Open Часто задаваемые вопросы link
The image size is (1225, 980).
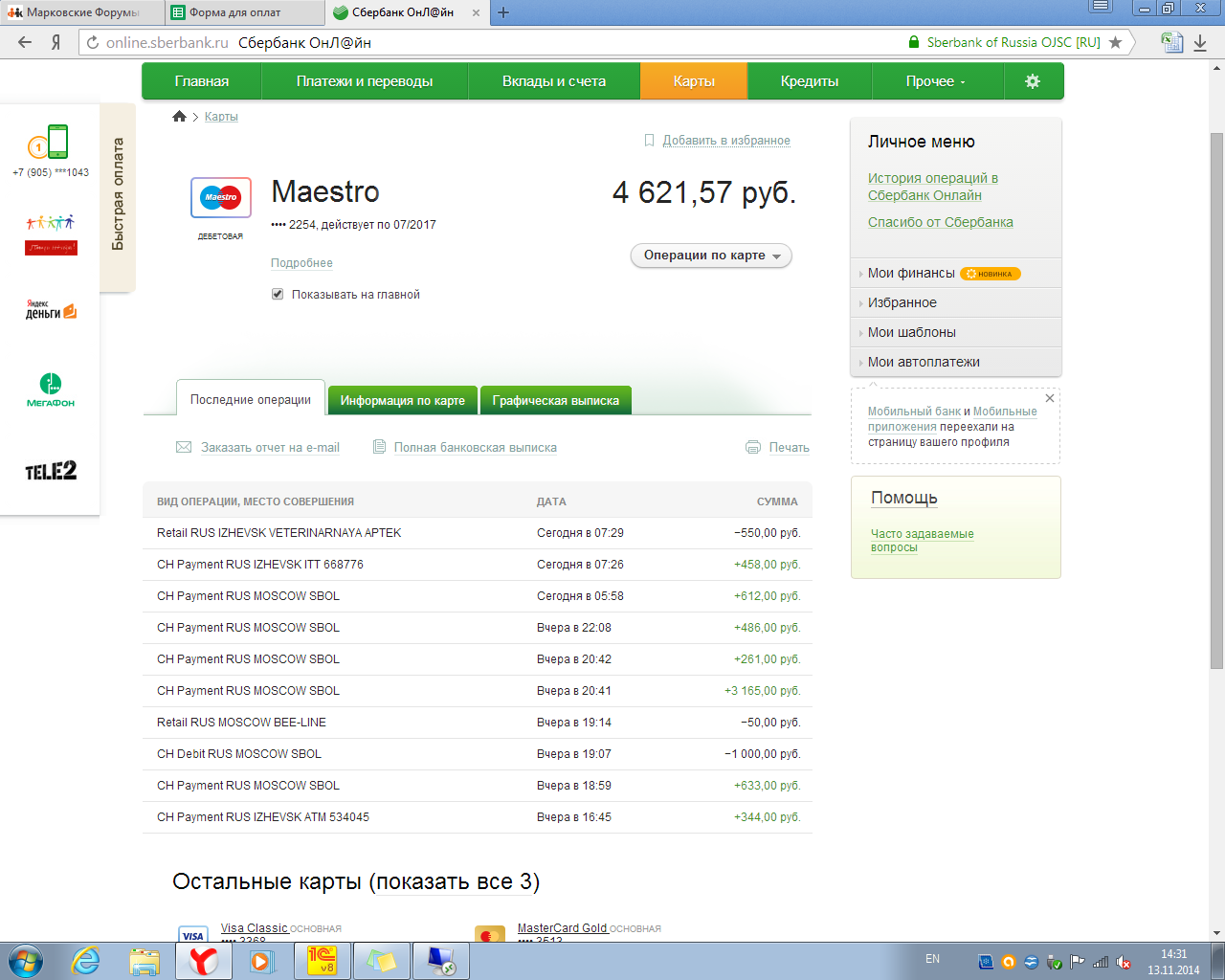pyautogui.click(x=922, y=541)
